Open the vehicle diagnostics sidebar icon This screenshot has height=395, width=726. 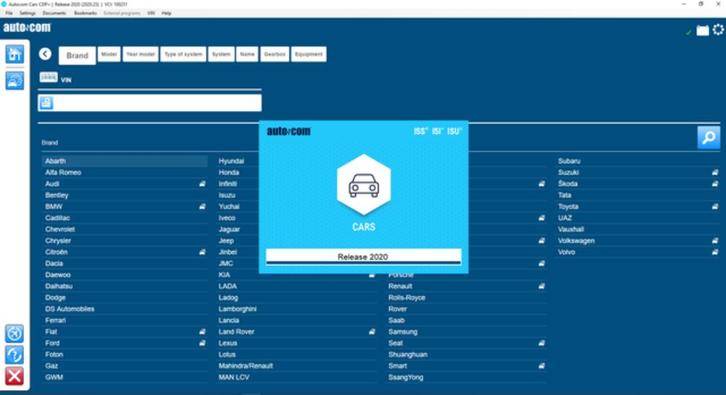coord(15,81)
